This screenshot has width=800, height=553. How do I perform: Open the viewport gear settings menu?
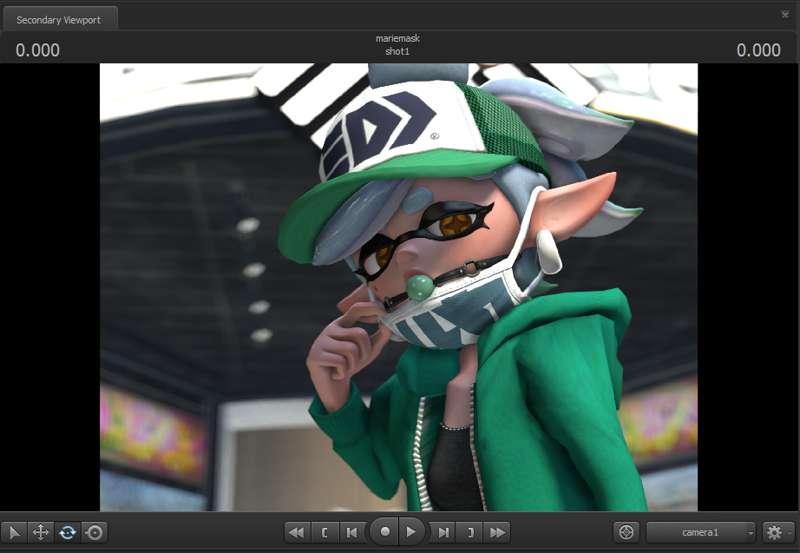[x=778, y=533]
